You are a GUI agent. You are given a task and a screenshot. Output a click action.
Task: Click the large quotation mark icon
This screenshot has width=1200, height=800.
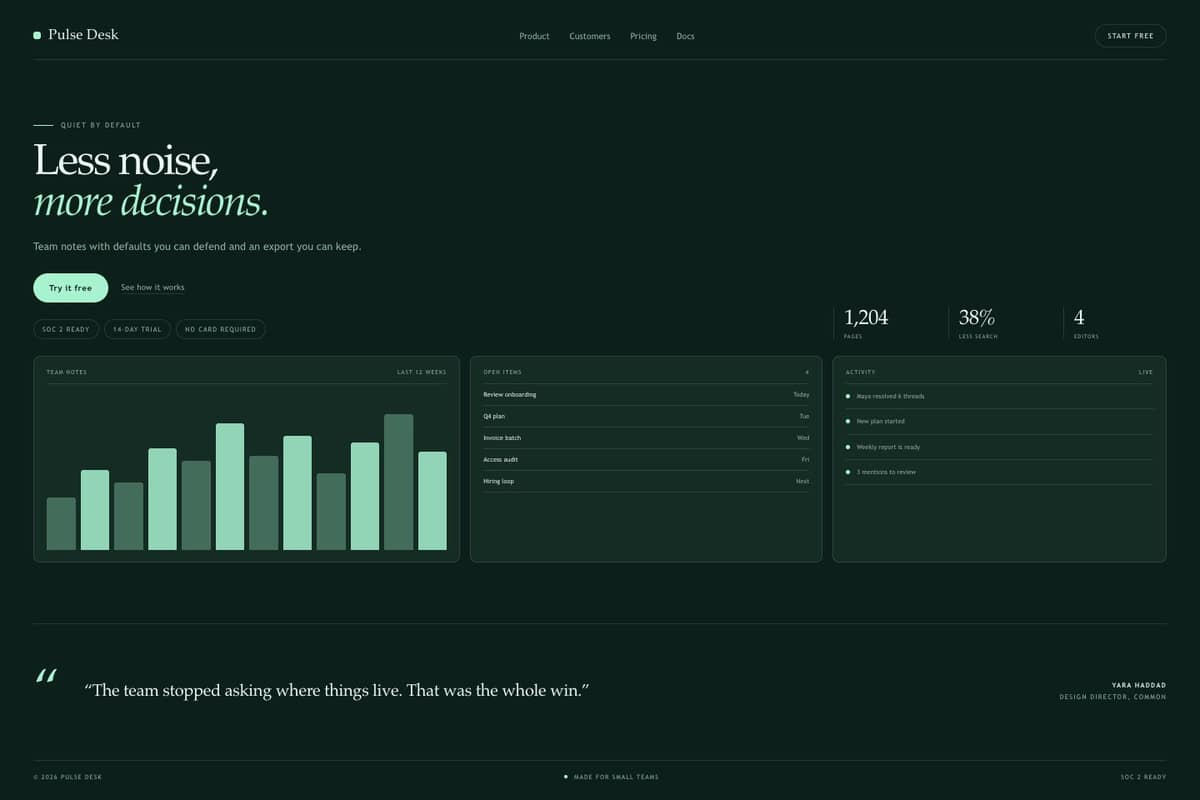point(45,676)
